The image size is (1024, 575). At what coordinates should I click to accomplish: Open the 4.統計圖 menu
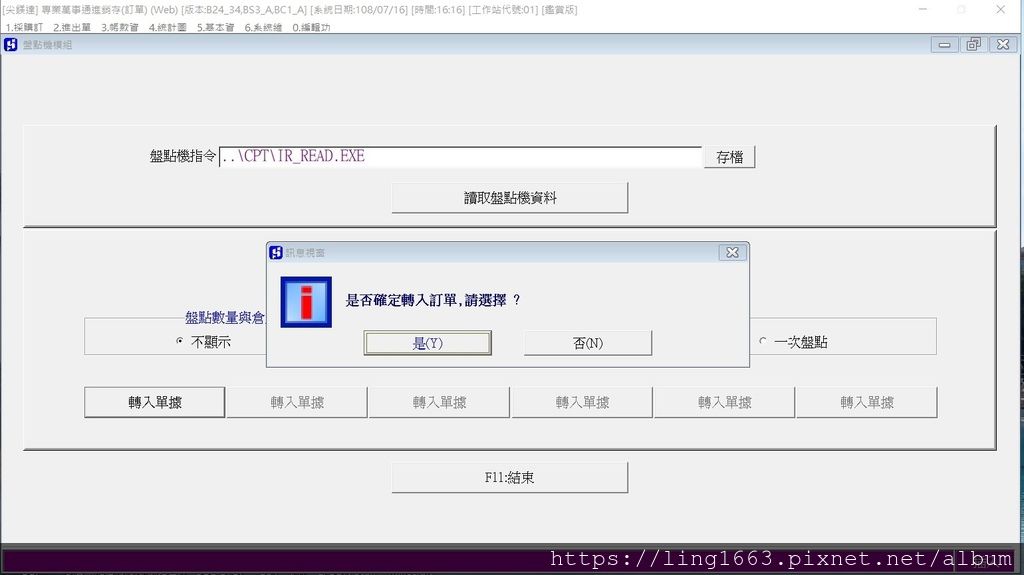coord(168,27)
